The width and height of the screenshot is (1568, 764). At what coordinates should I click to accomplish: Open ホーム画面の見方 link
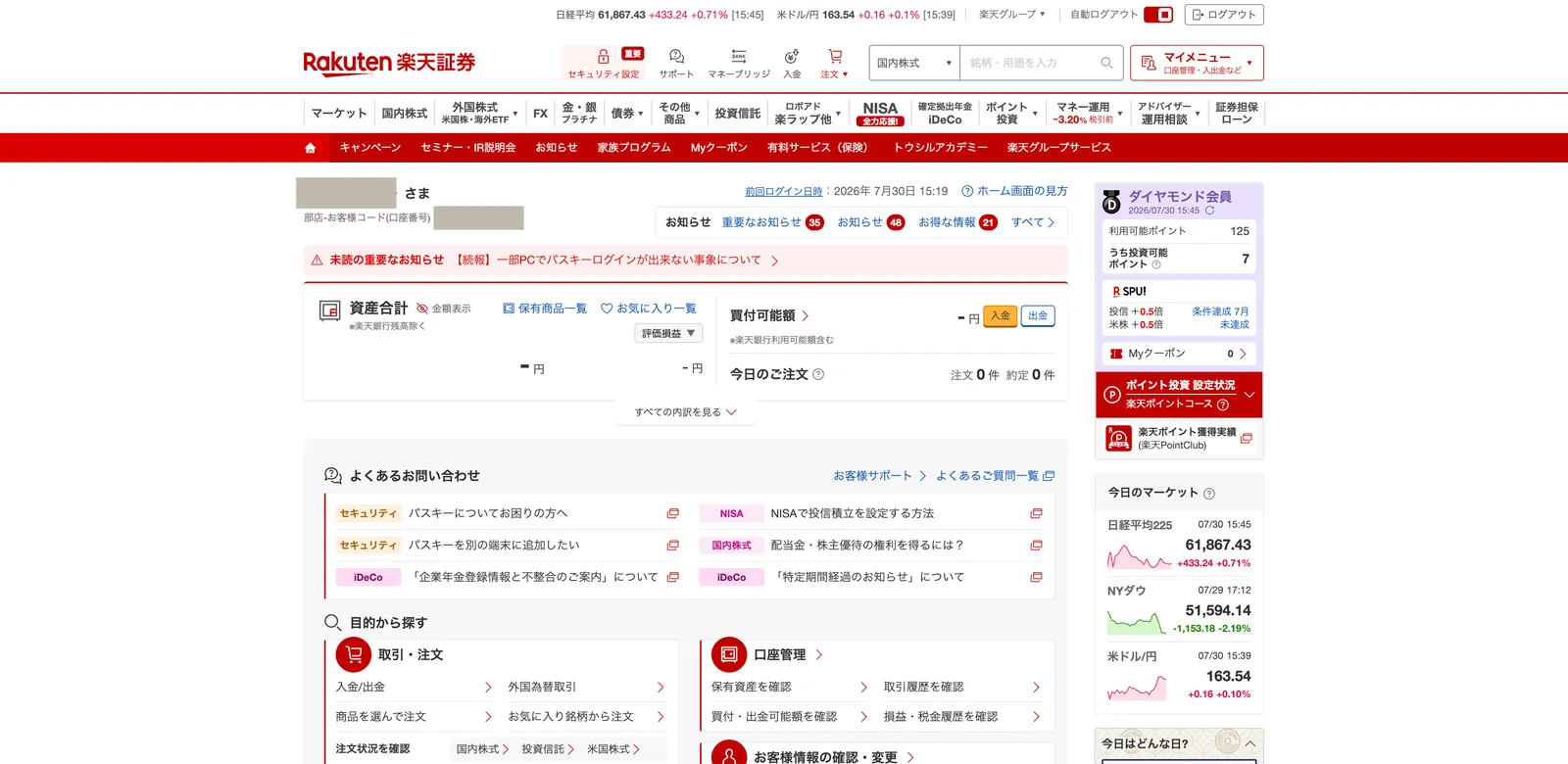pyautogui.click(x=1014, y=191)
